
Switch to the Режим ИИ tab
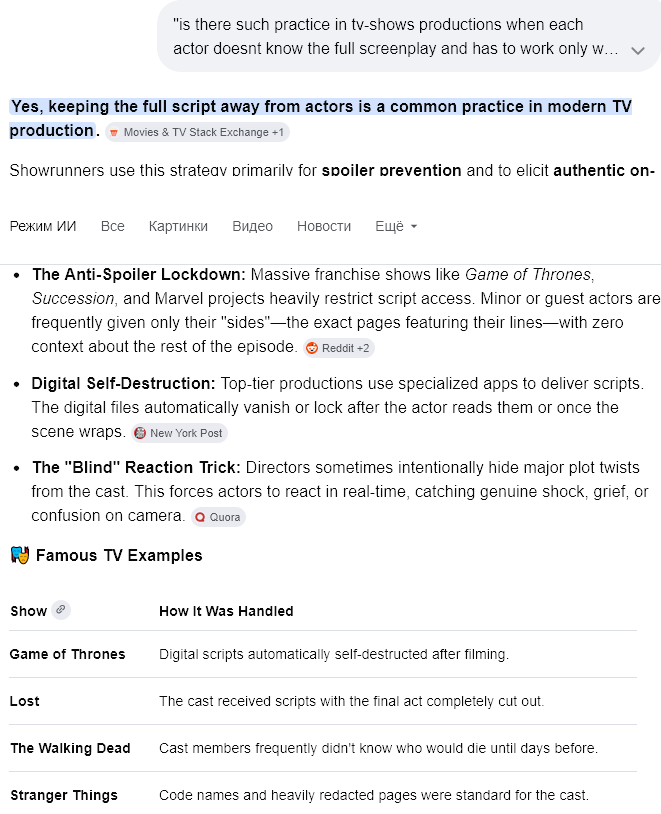click(43, 226)
